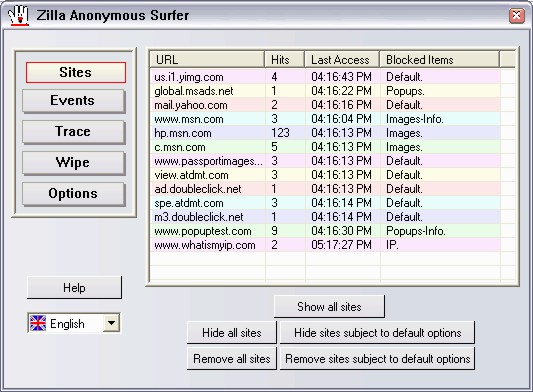Select the ad.doubleclick.net row

point(326,189)
